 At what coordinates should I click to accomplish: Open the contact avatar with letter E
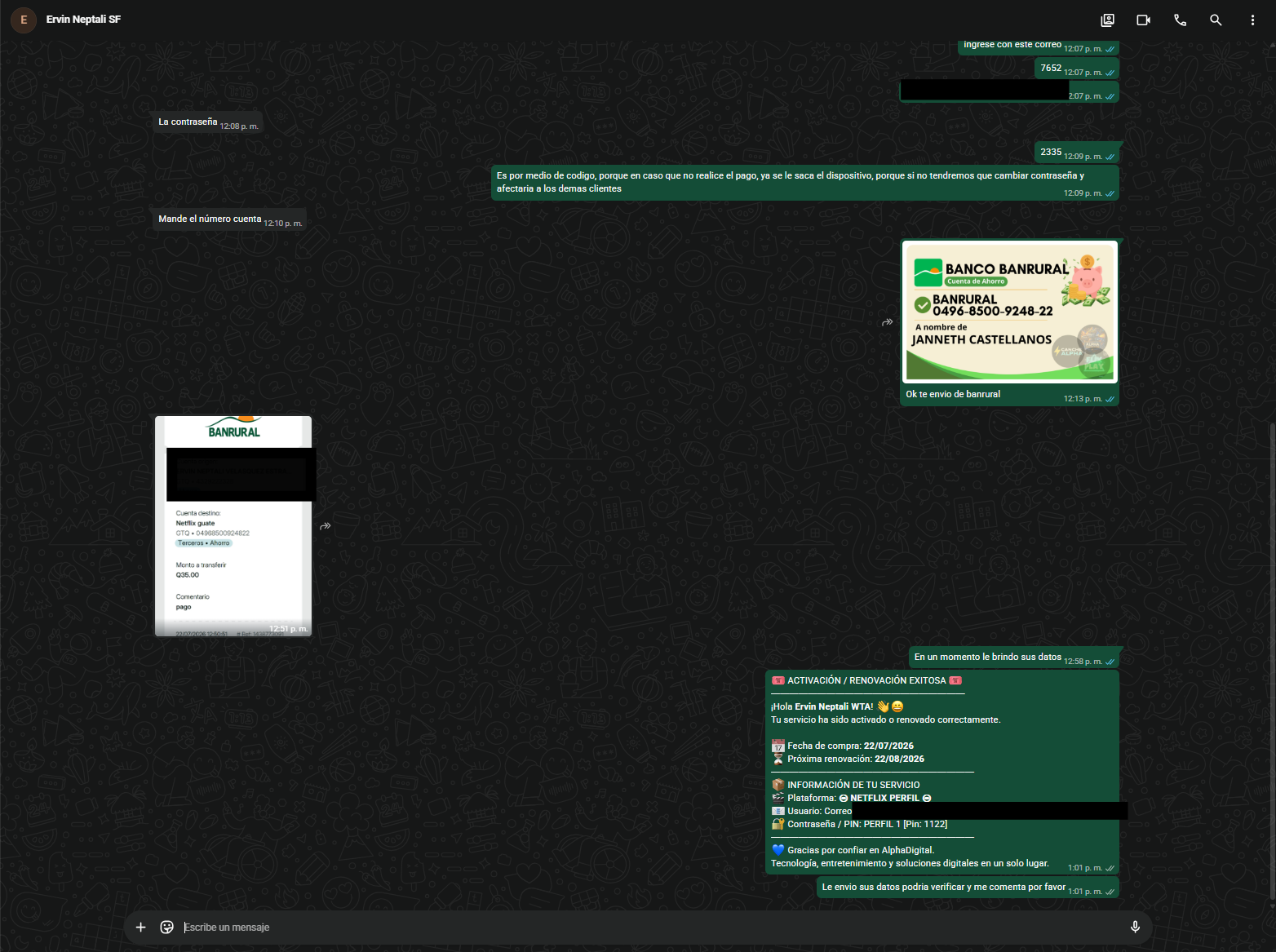point(24,20)
